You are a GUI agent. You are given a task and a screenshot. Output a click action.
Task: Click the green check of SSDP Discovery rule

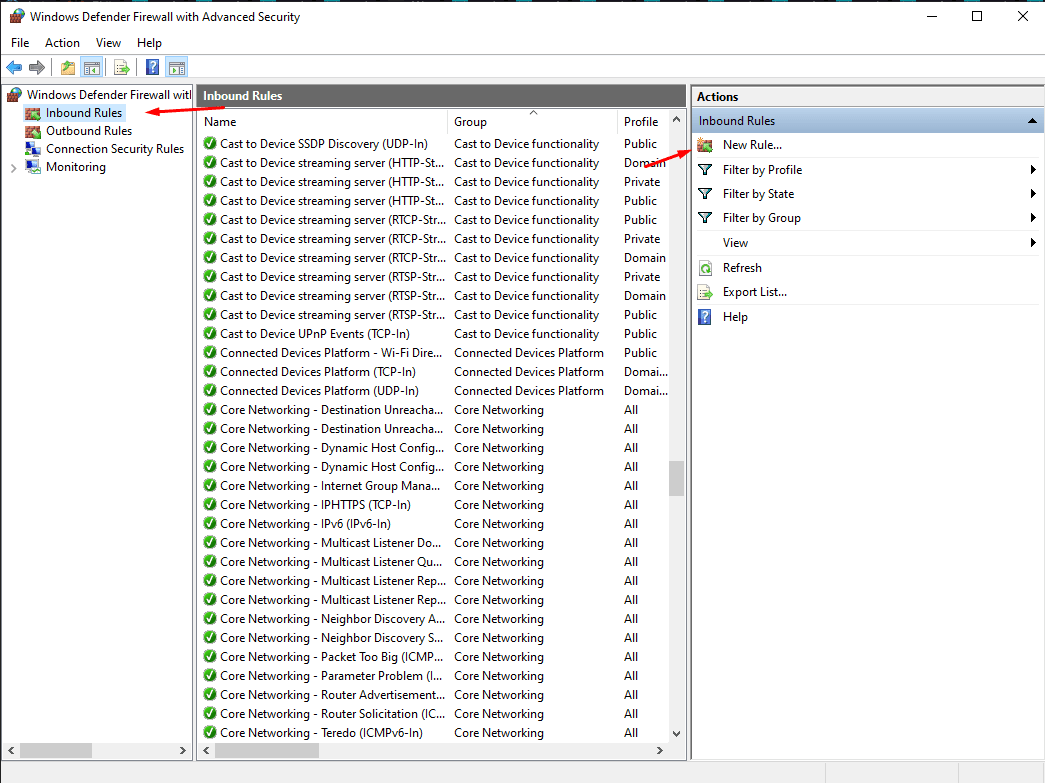pos(210,143)
